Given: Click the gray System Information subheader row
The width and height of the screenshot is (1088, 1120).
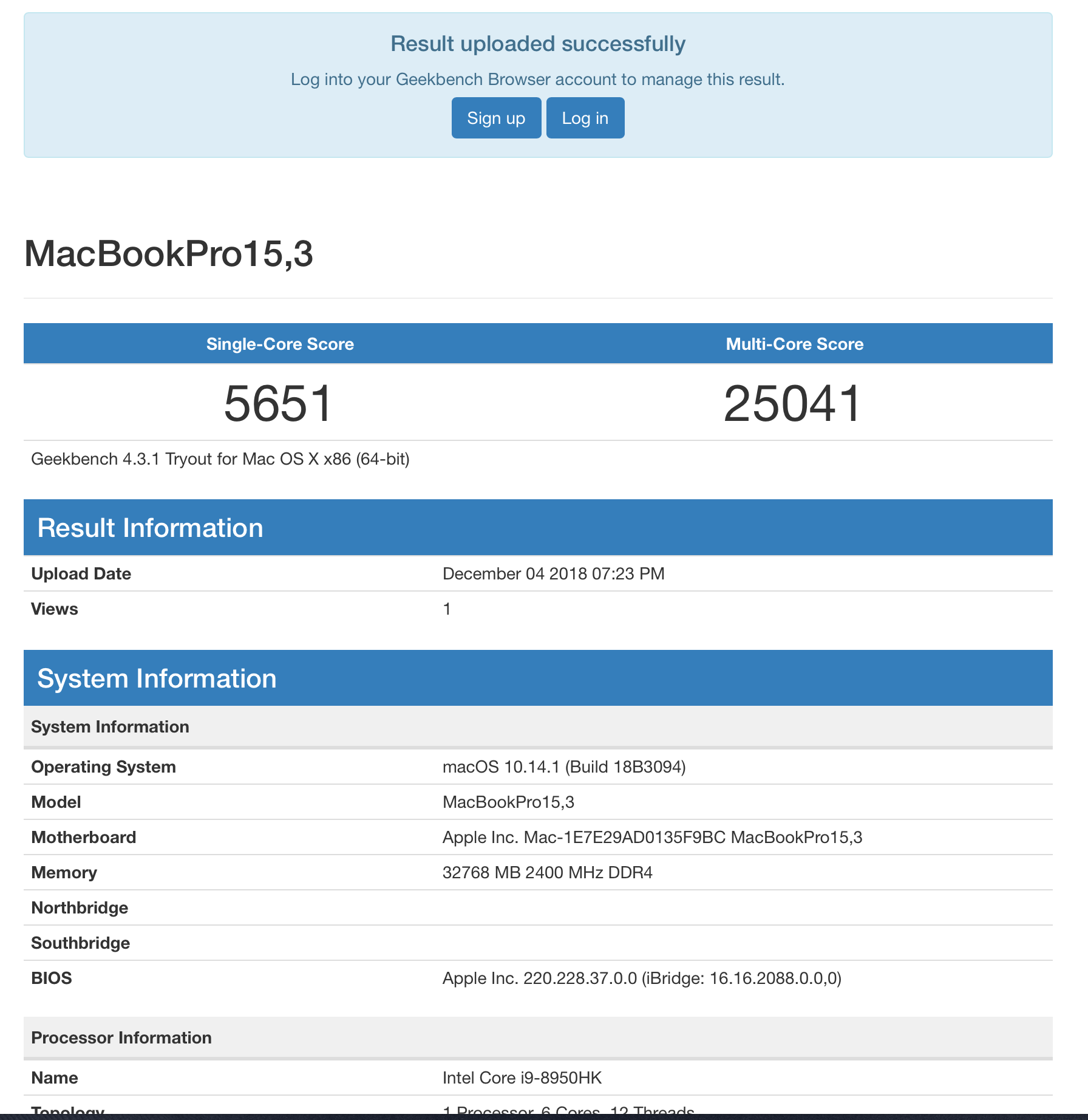Looking at the screenshot, I should pos(538,726).
